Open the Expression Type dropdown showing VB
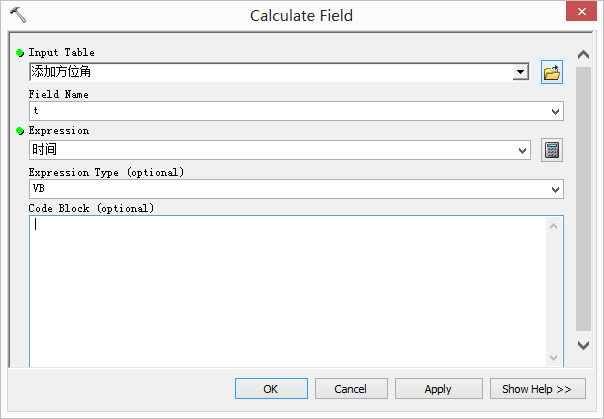The image size is (604, 419). 555,189
